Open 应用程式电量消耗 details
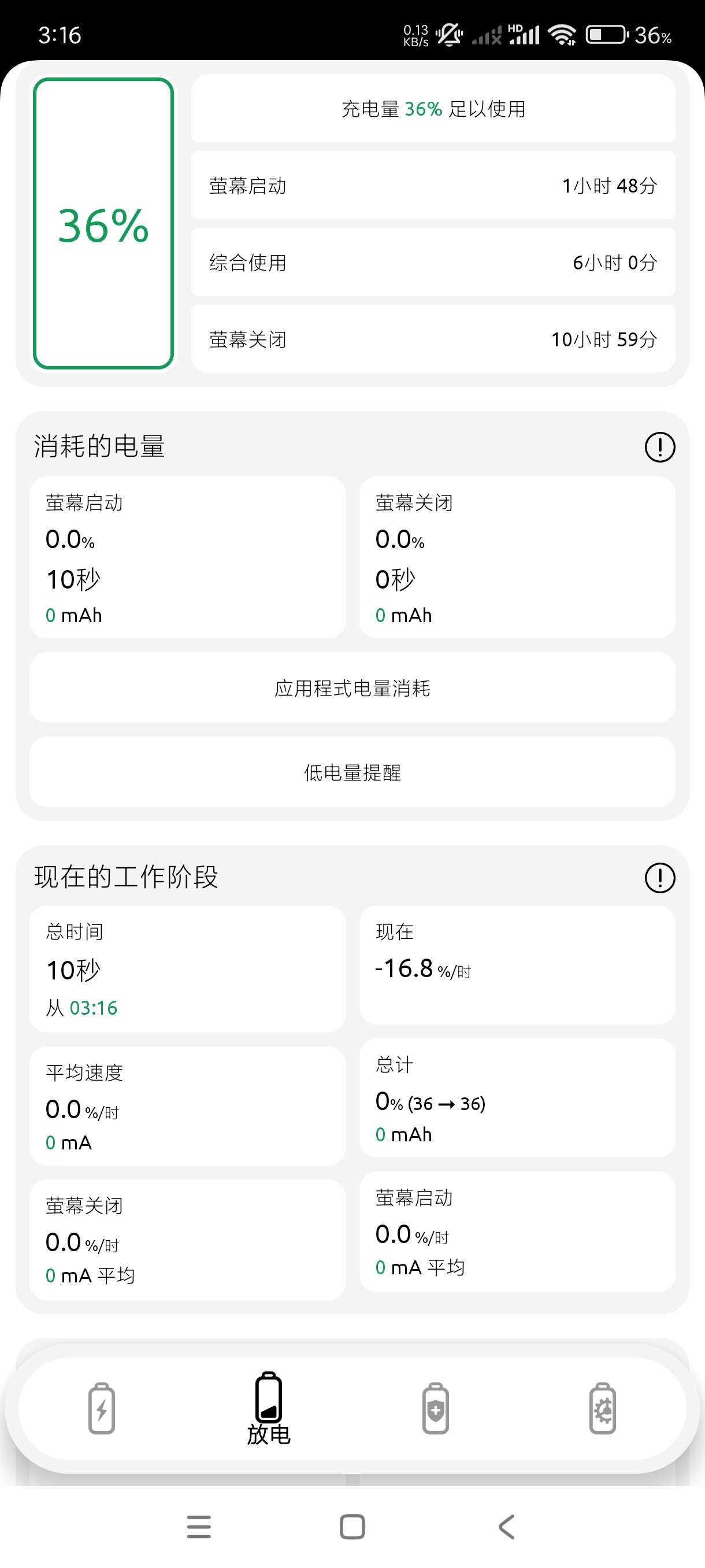705x1568 pixels. pos(352,689)
